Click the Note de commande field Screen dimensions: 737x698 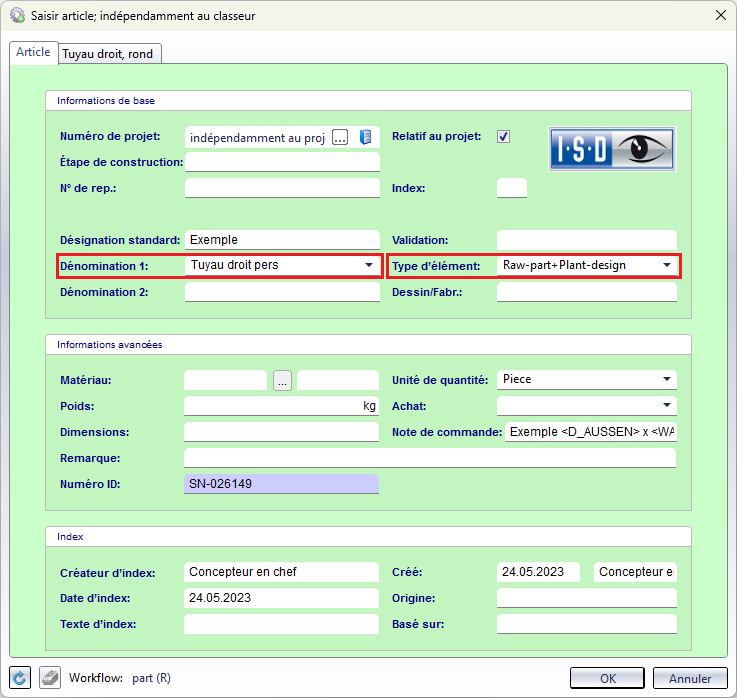[x=591, y=431]
